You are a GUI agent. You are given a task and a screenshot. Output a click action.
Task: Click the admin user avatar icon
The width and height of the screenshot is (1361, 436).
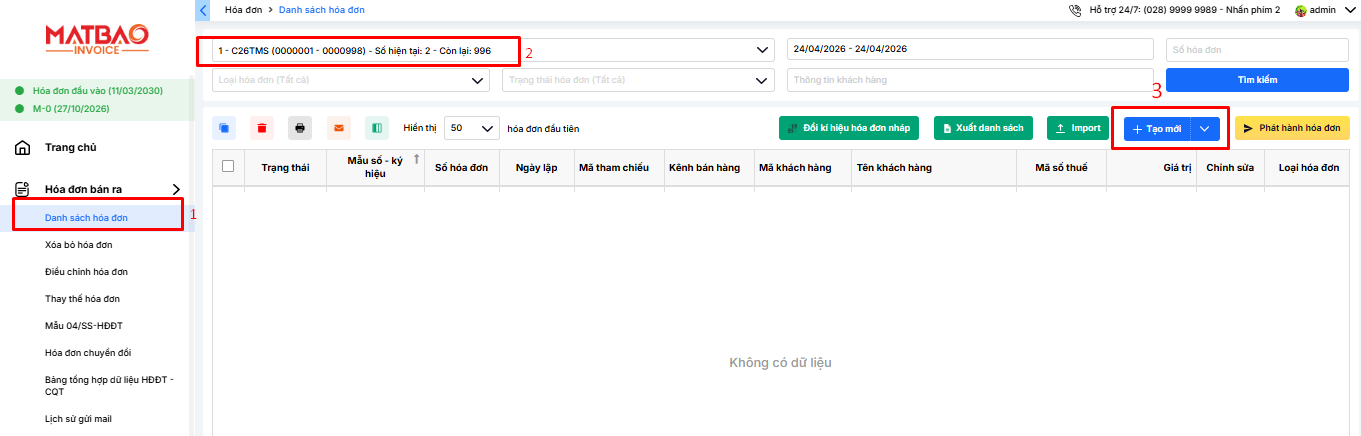click(x=1301, y=10)
